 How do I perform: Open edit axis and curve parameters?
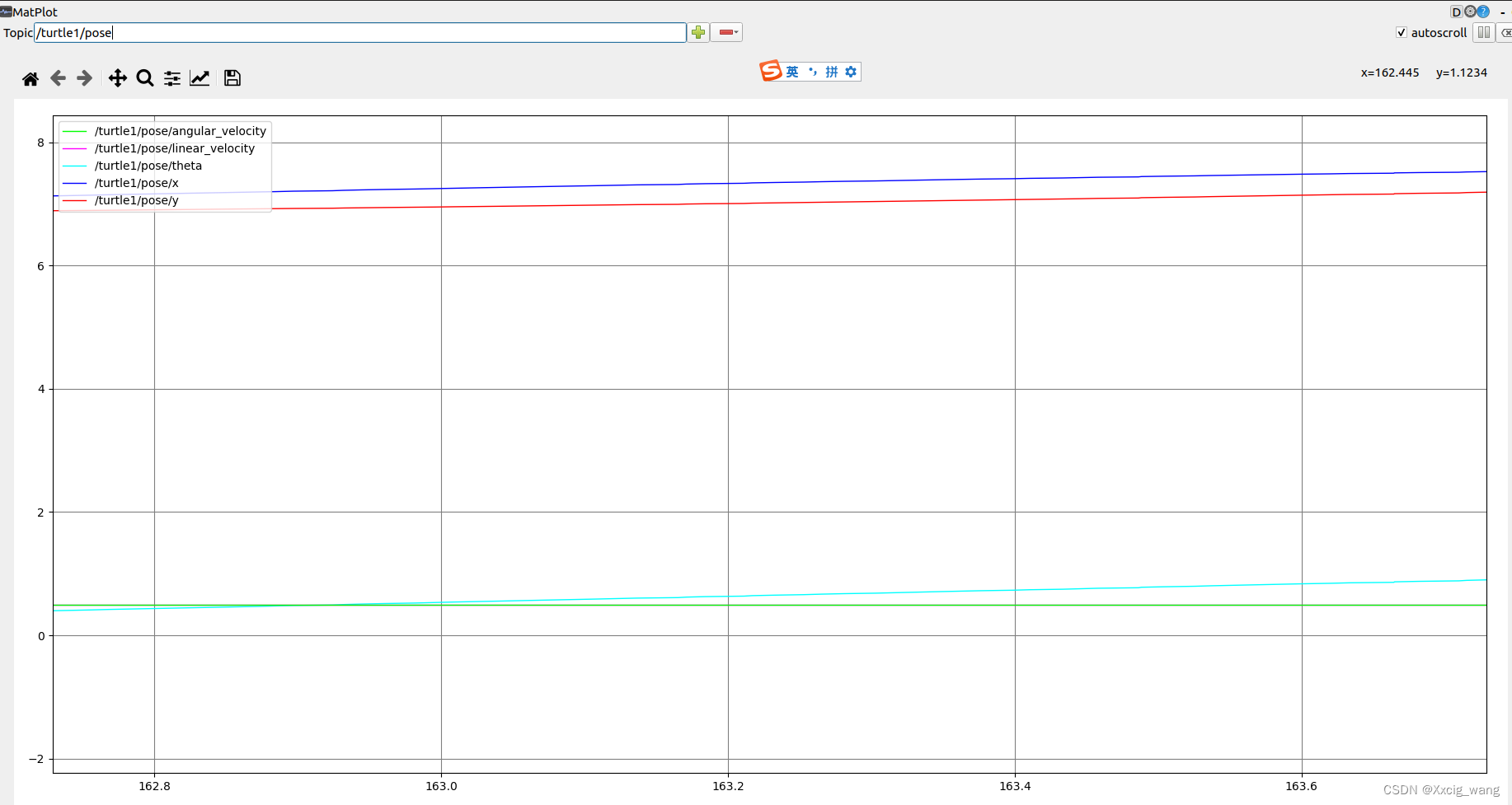pyautogui.click(x=200, y=78)
